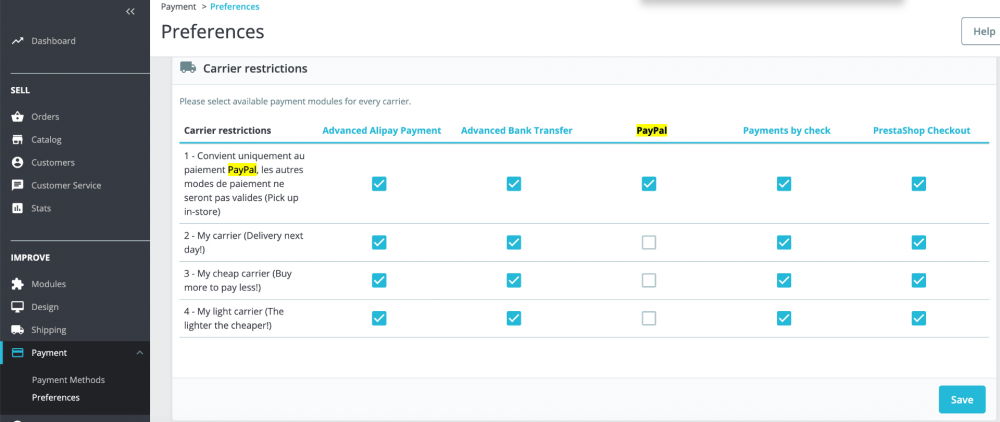
Task: Click the Catalog store icon
Action: (17, 139)
